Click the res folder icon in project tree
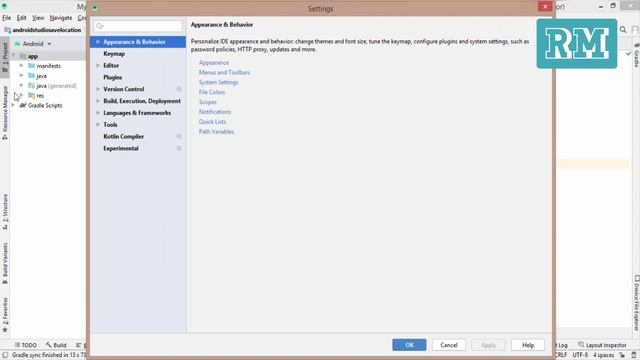The width and height of the screenshot is (640, 360). [31, 95]
